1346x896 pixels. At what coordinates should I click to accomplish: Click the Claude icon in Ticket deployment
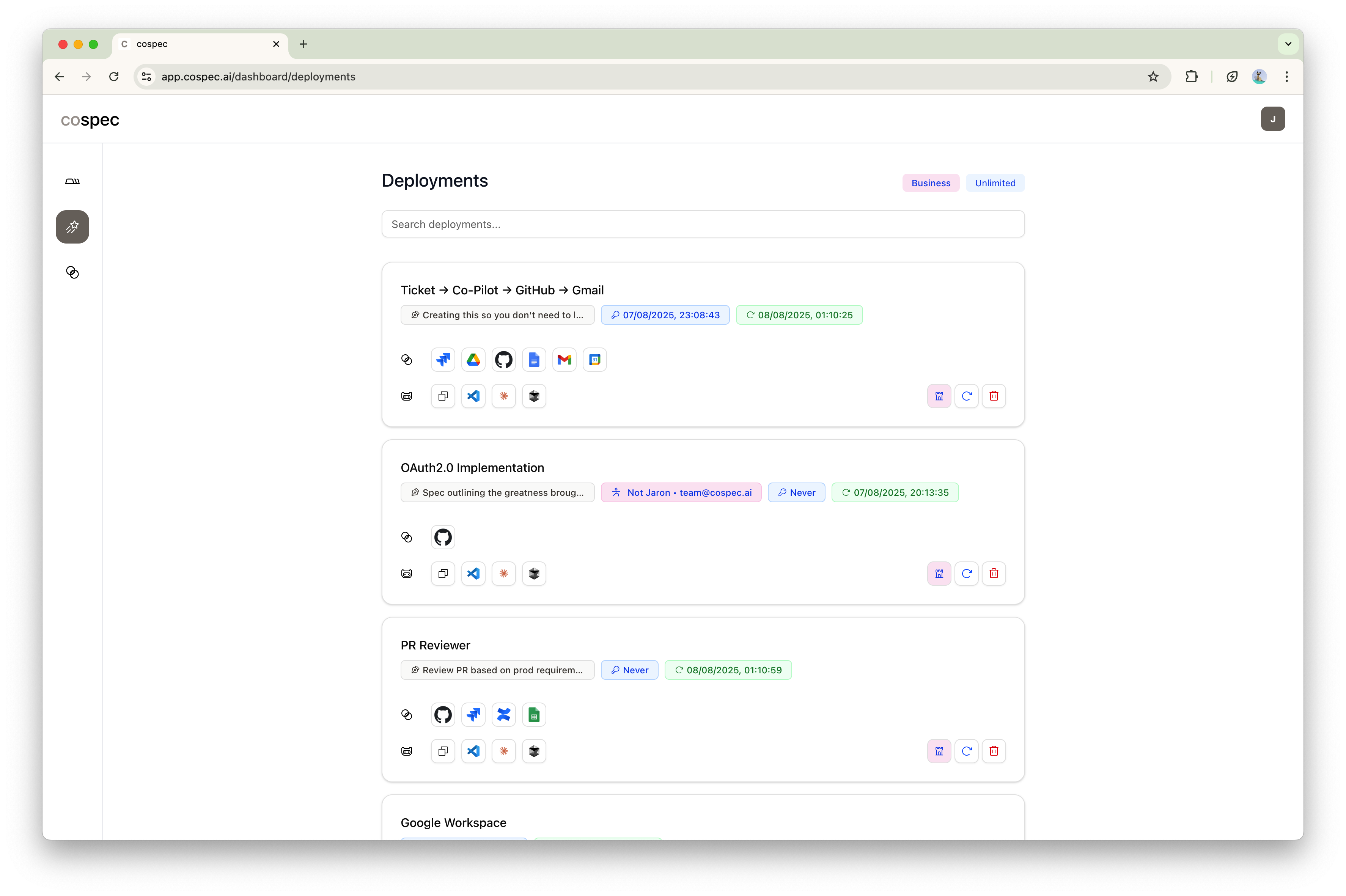(x=503, y=396)
